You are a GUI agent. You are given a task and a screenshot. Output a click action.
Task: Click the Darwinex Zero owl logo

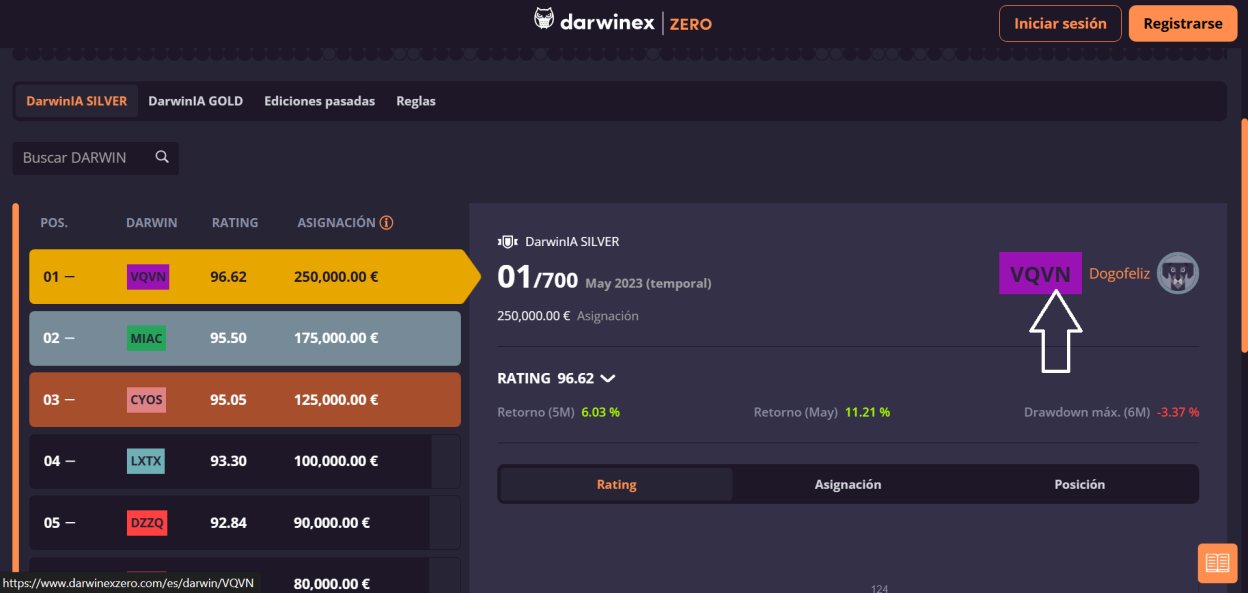click(544, 20)
